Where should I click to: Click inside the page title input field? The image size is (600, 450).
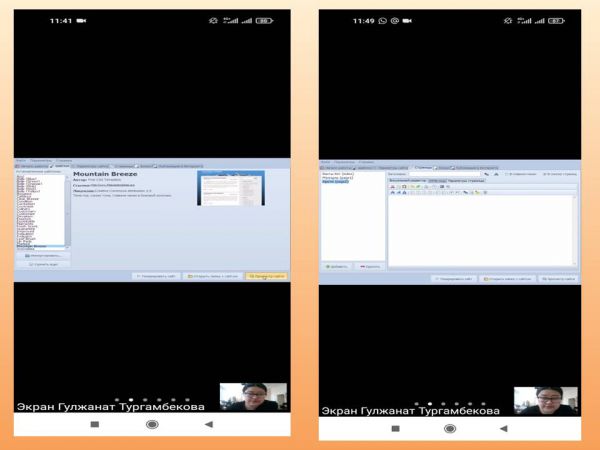click(x=442, y=173)
